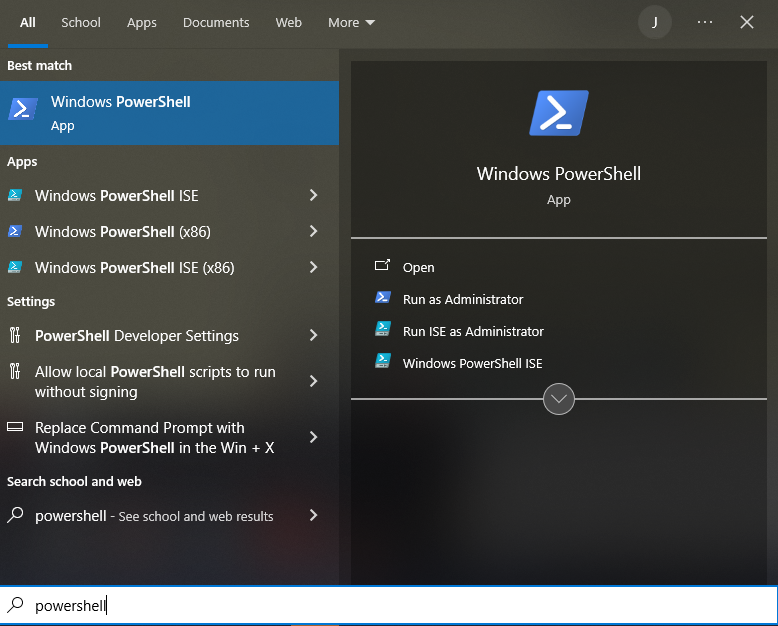The width and height of the screenshot is (778, 626).
Task: Expand Replace Command Prompt setting arrow
Action: (x=313, y=437)
